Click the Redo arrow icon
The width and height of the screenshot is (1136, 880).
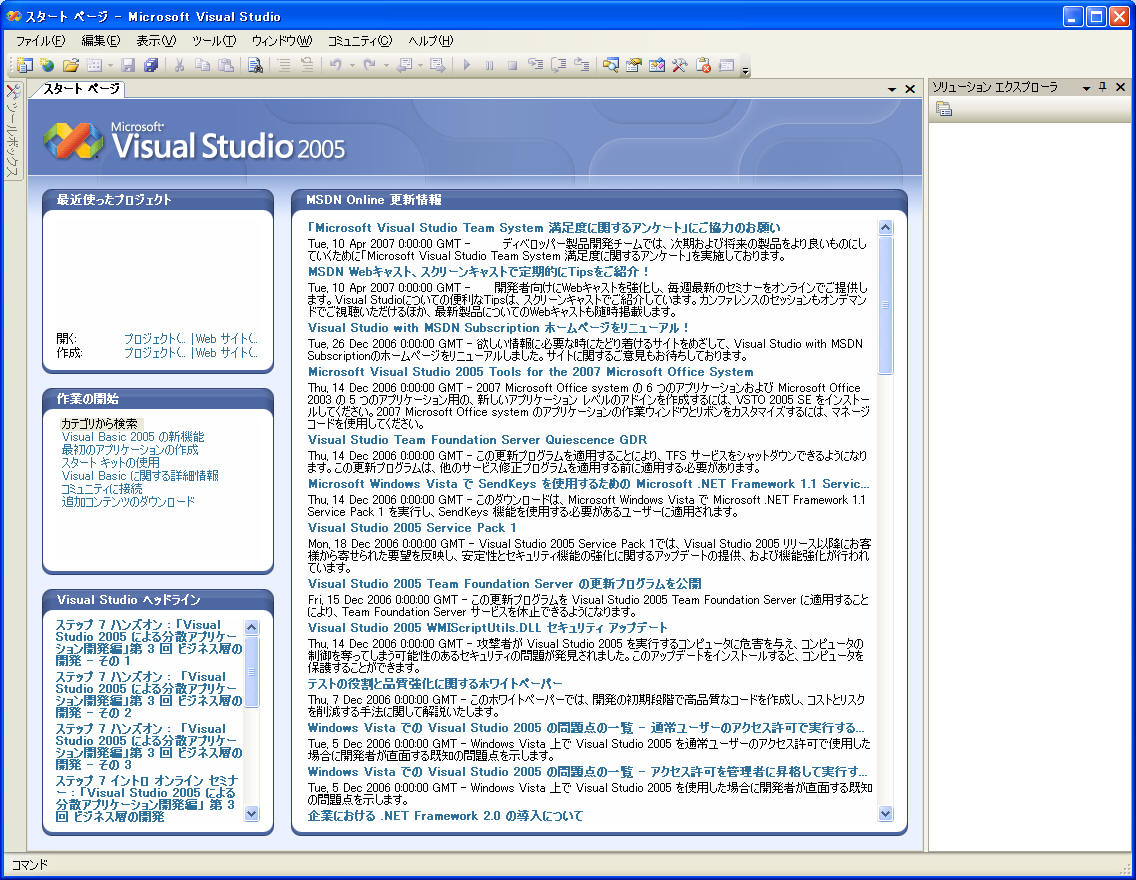point(369,65)
